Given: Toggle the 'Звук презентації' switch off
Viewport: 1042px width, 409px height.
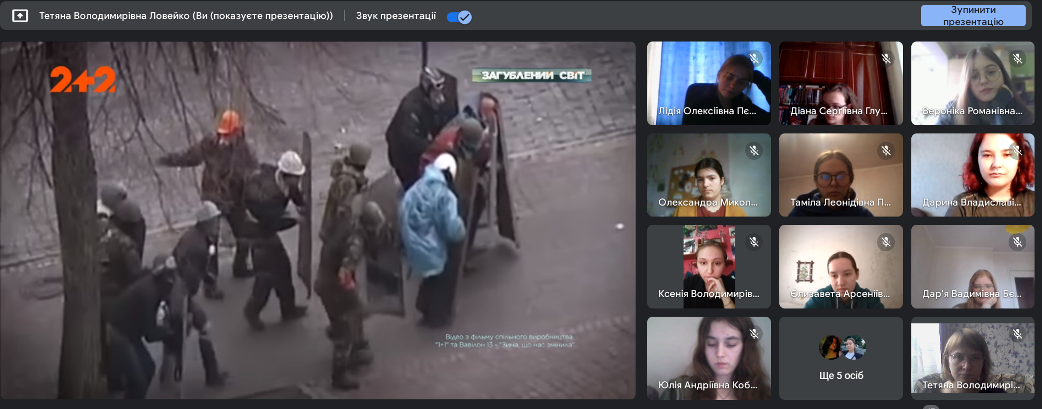Looking at the screenshot, I should [459, 17].
